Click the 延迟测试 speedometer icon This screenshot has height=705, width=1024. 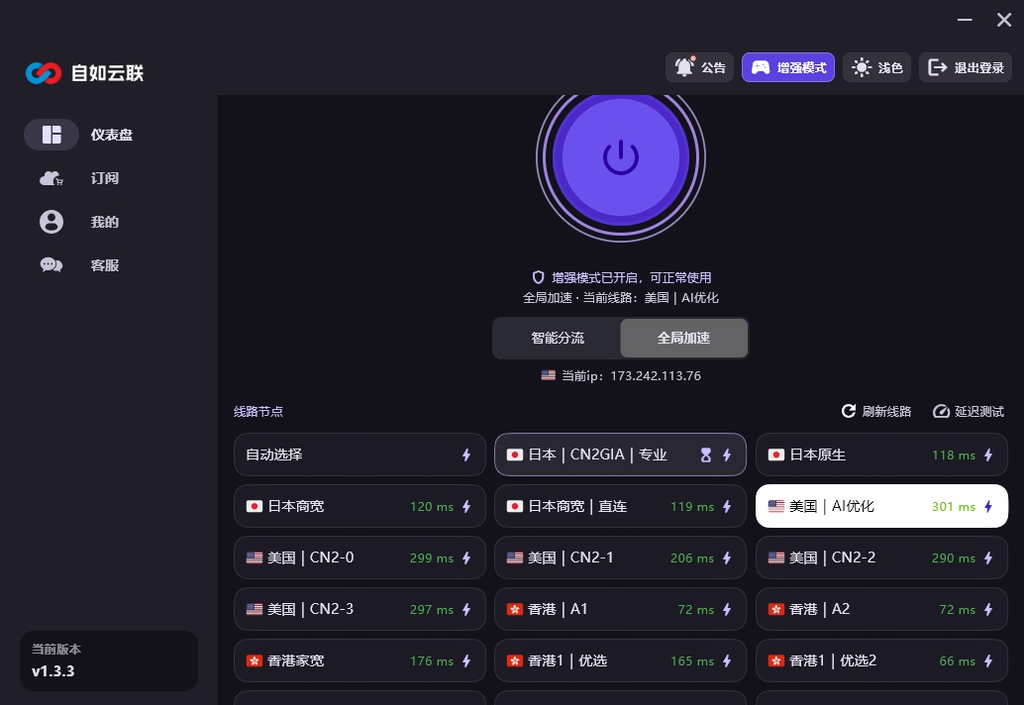click(941, 411)
